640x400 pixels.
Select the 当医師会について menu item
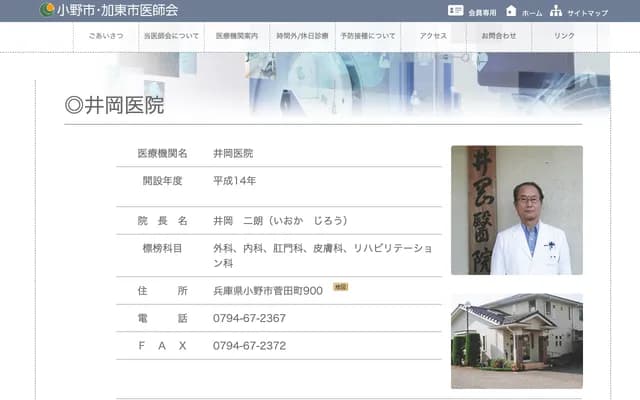(x=171, y=36)
